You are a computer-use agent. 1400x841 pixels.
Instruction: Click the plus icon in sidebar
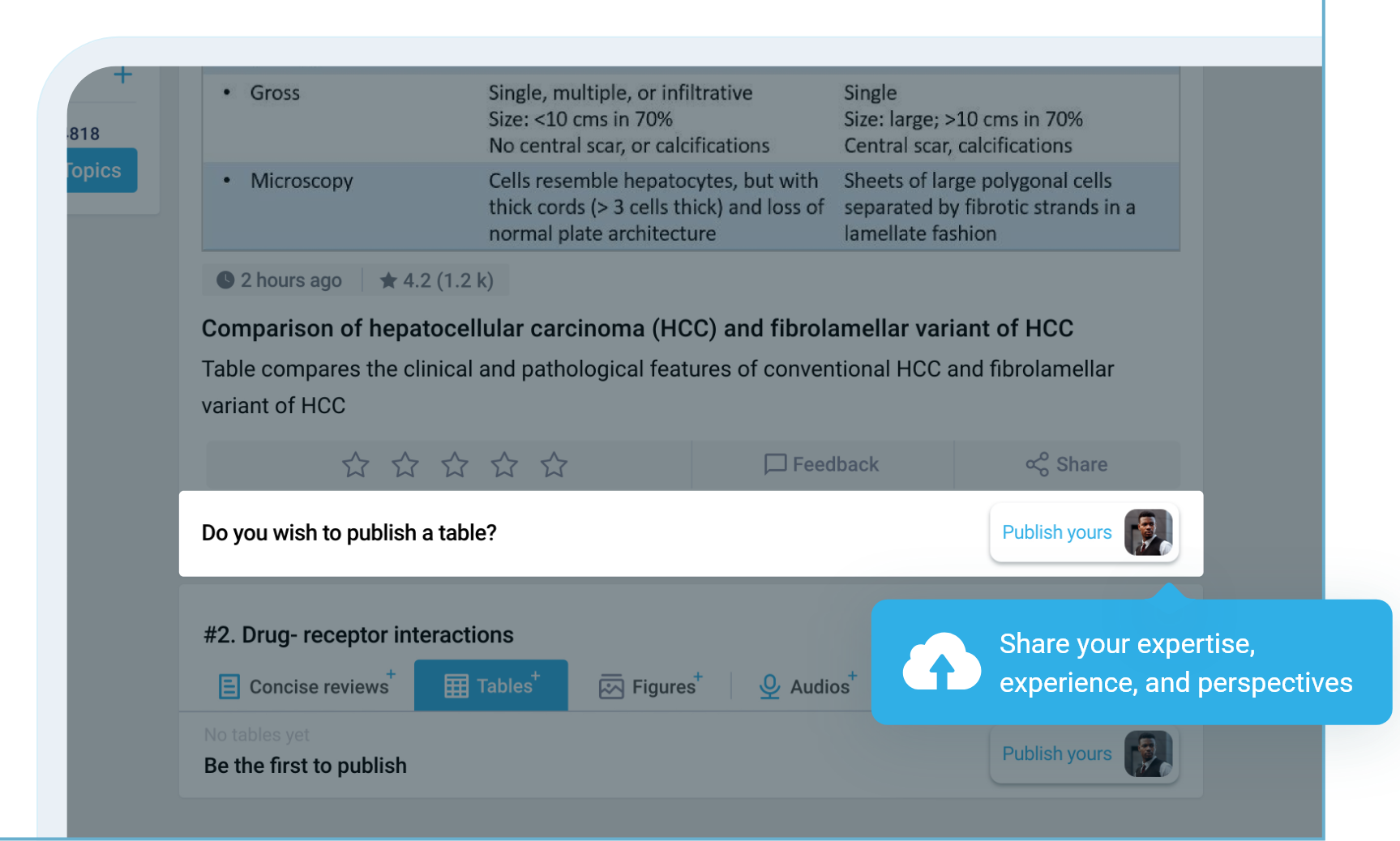tap(122, 75)
